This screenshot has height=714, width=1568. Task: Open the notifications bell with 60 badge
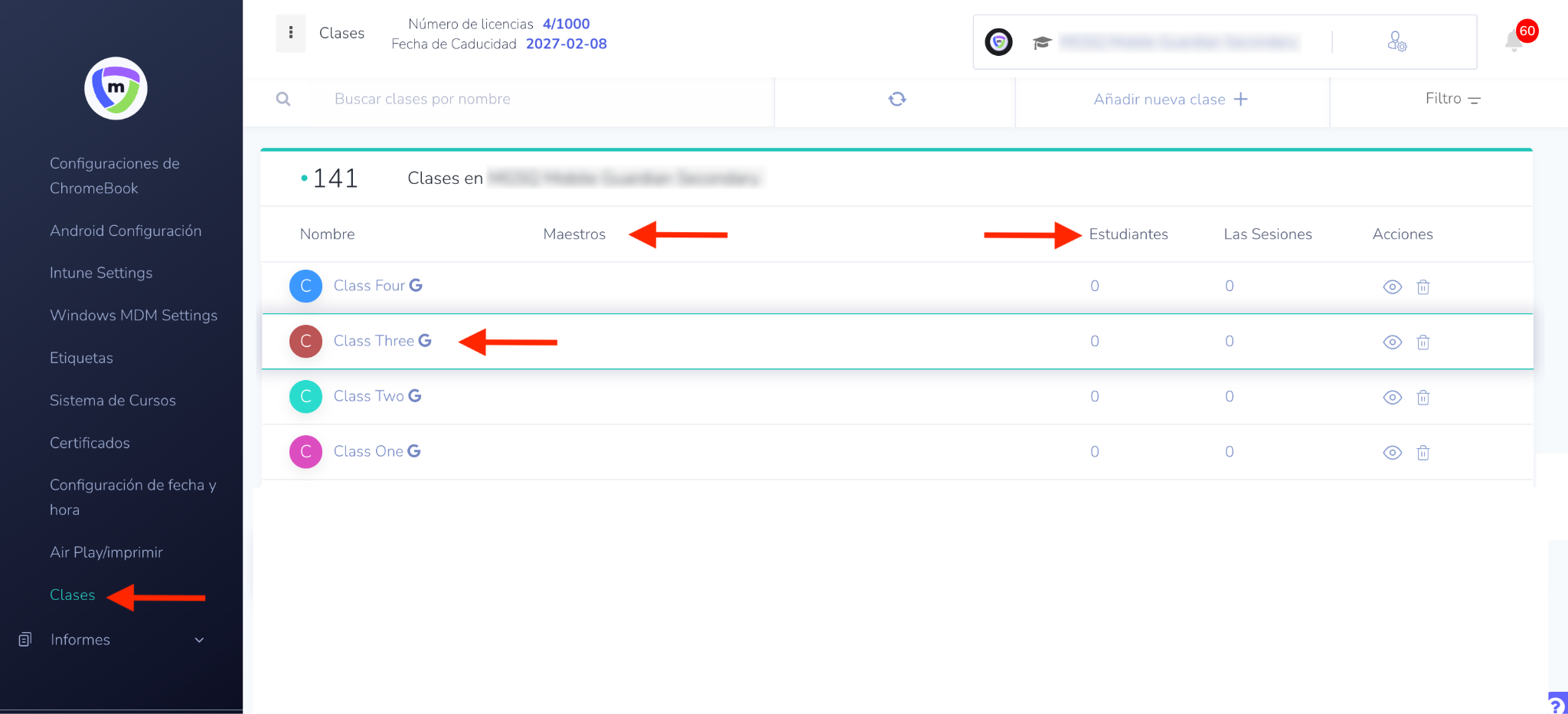(x=1514, y=41)
